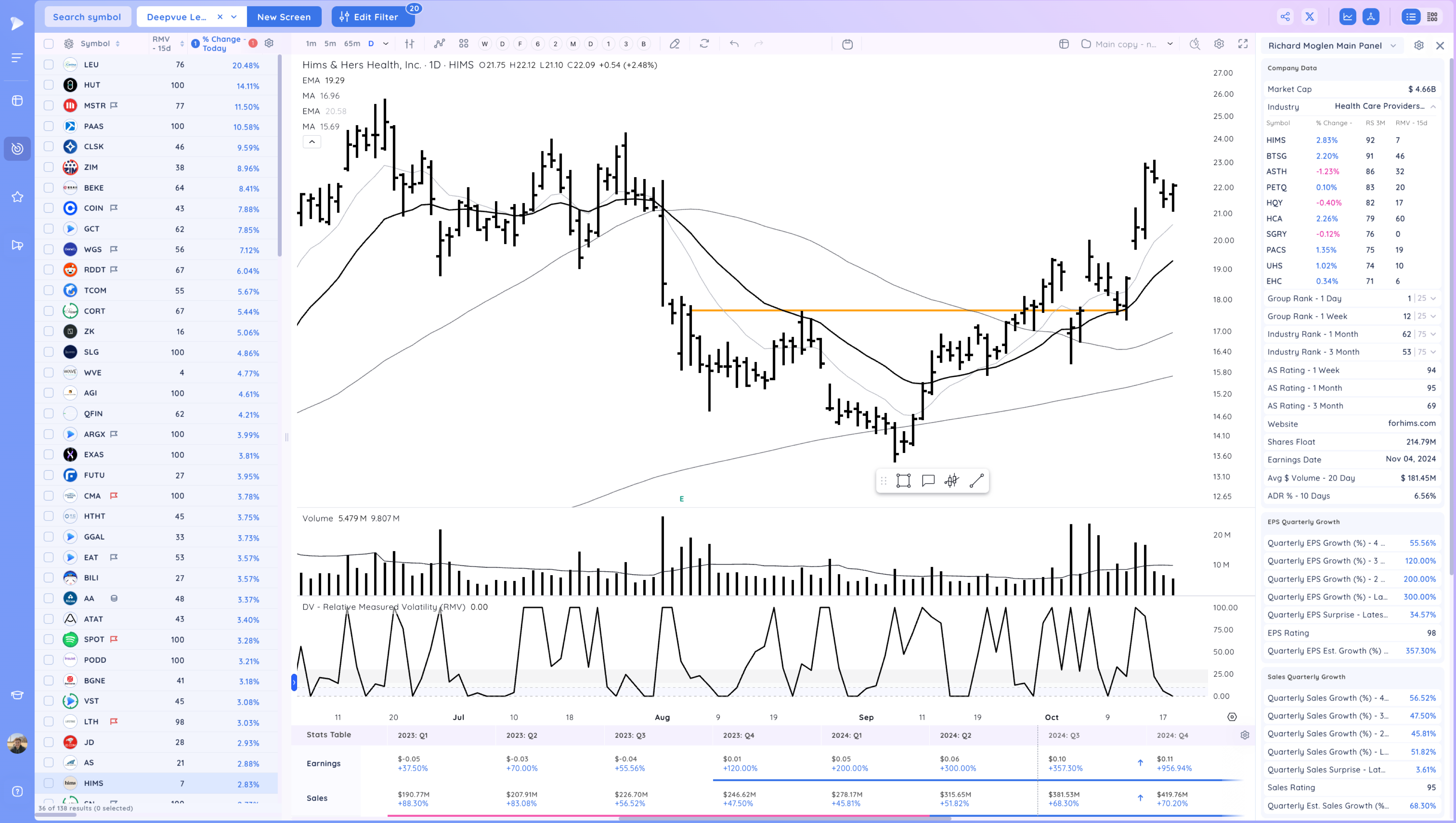
Task: Click the Search symbol field
Action: [87, 17]
